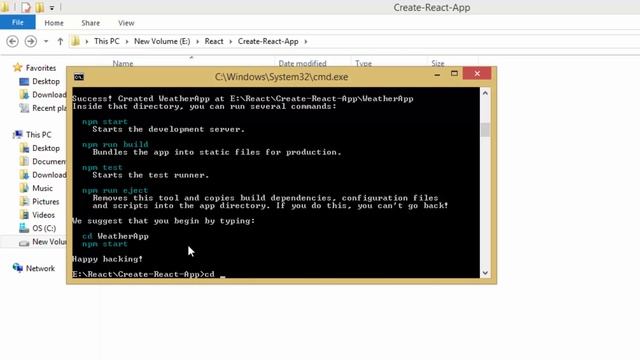
Task: Select New Volume (E:) breadcrumb
Action: click(x=162, y=41)
